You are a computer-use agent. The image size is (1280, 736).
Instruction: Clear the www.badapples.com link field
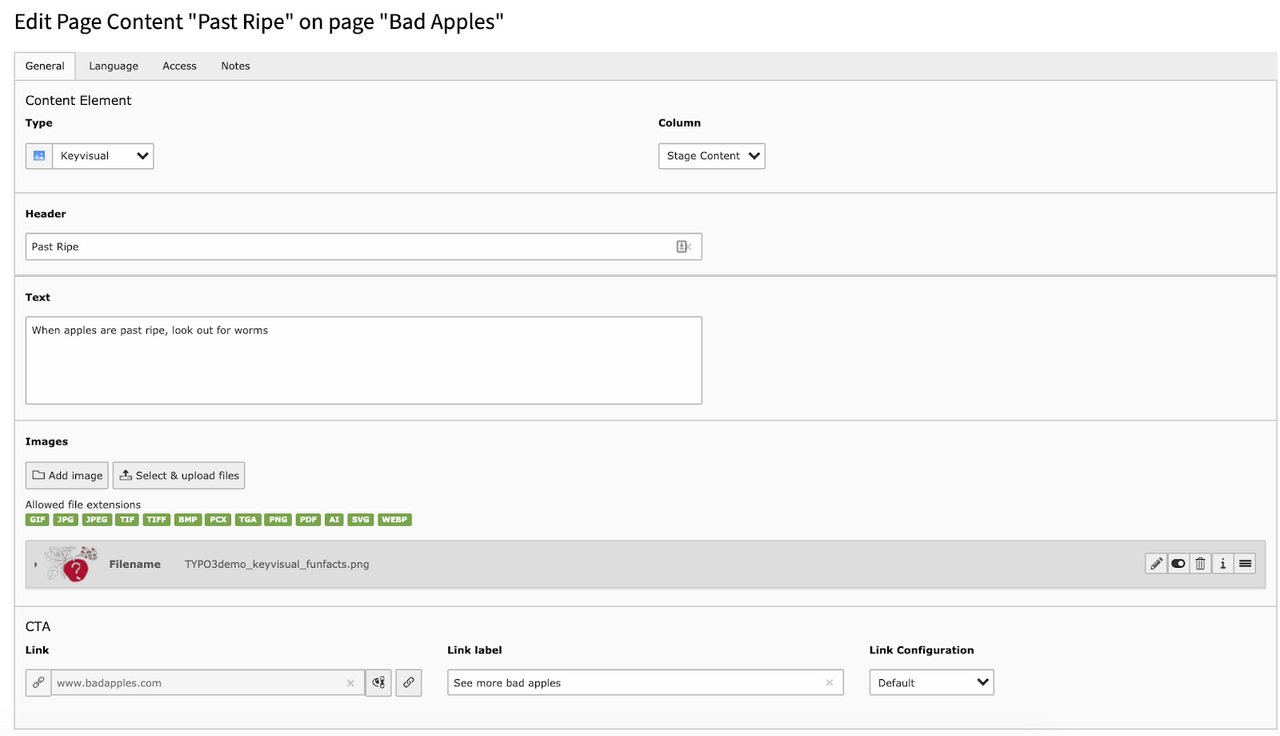pos(350,683)
